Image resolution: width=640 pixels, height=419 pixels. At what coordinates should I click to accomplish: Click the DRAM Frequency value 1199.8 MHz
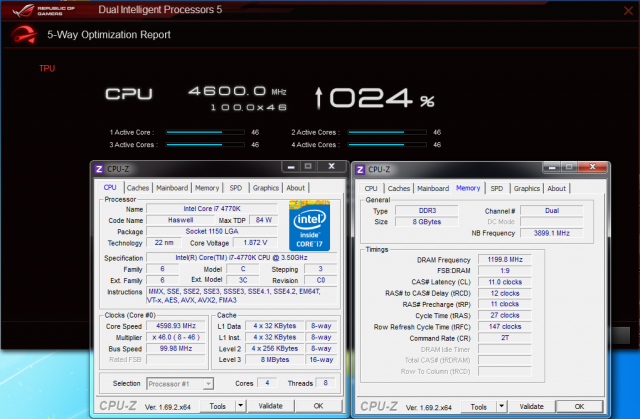point(505,259)
